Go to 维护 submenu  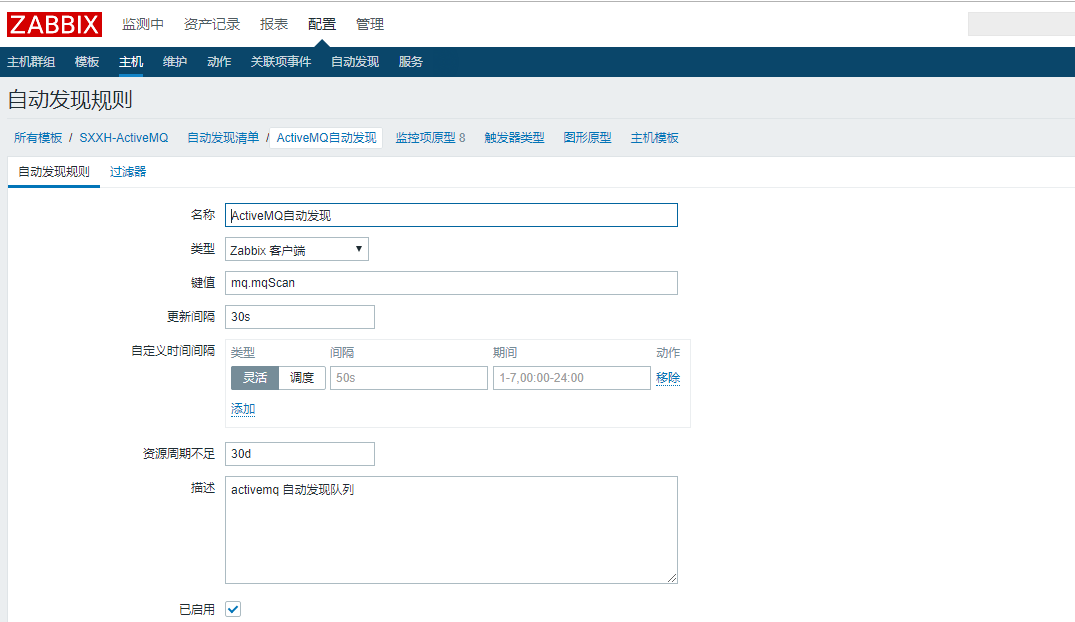pyautogui.click(x=175, y=62)
